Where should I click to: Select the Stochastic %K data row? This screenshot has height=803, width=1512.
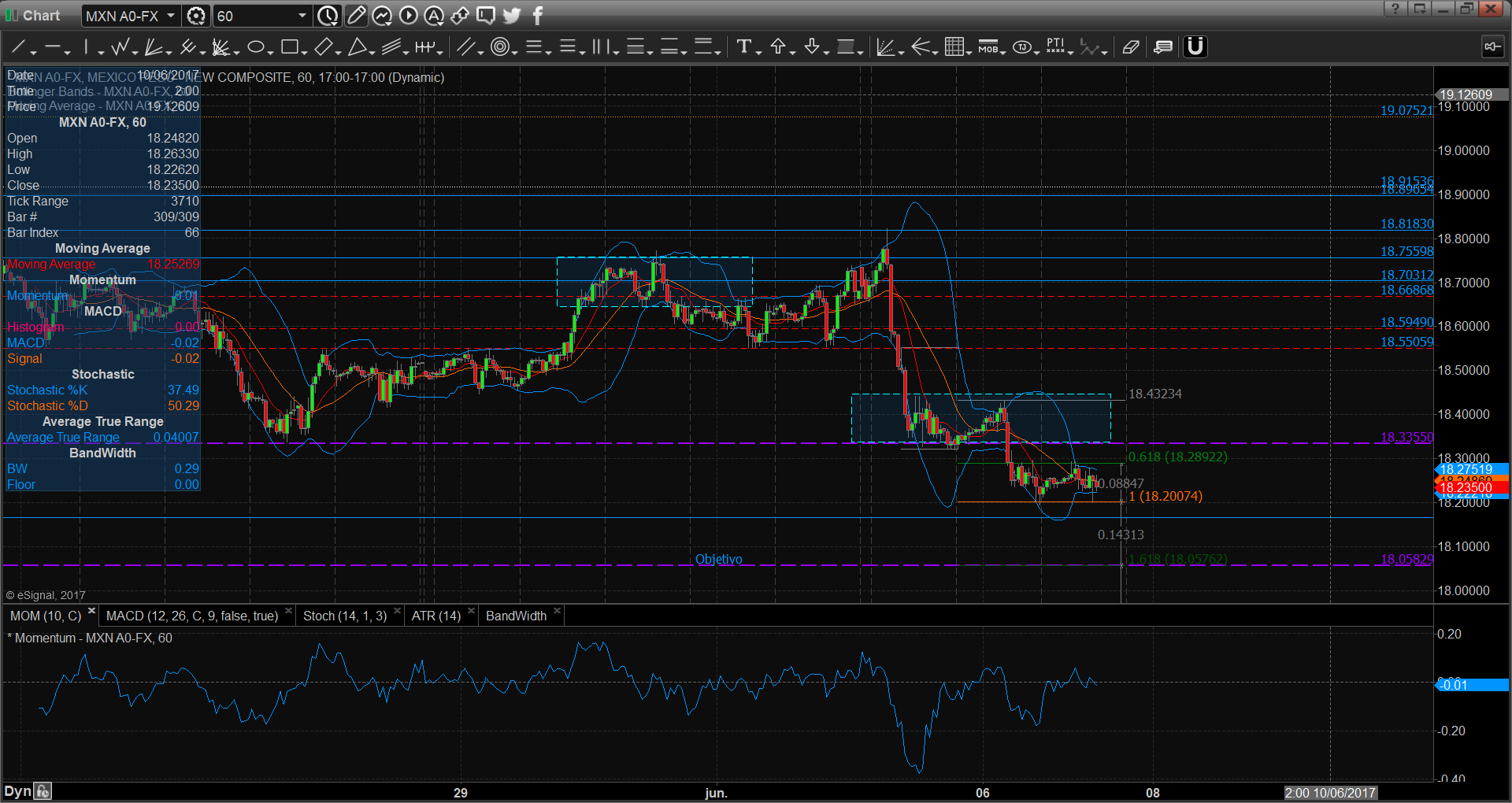tap(102, 390)
